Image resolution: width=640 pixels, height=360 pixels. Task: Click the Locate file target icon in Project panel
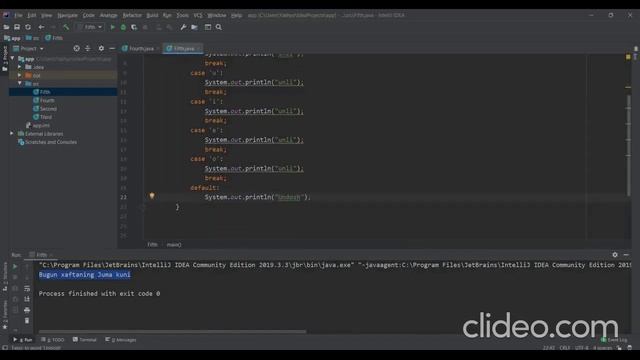[76, 49]
